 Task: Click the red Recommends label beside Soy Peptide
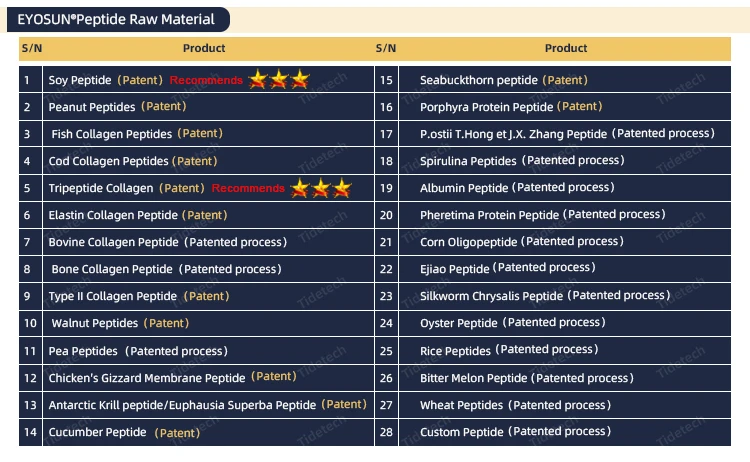click(206, 80)
